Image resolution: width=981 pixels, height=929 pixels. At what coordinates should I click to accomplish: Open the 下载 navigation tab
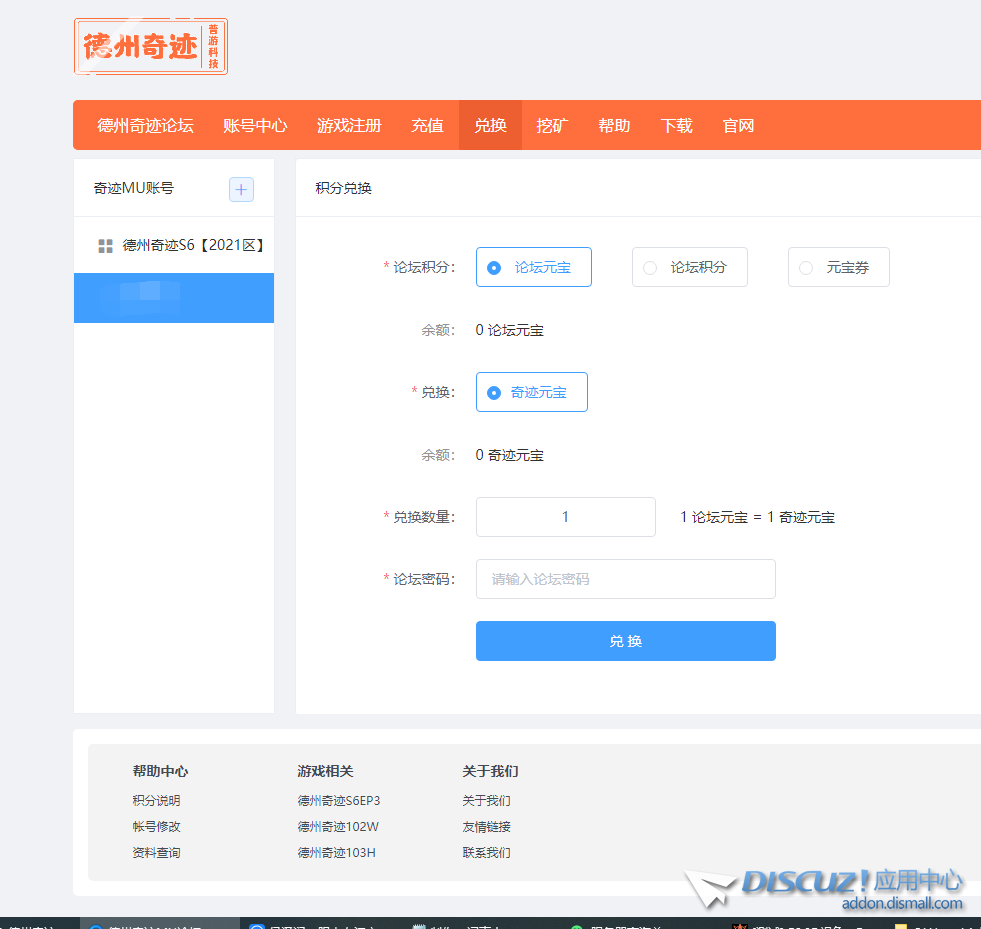[x=676, y=126]
